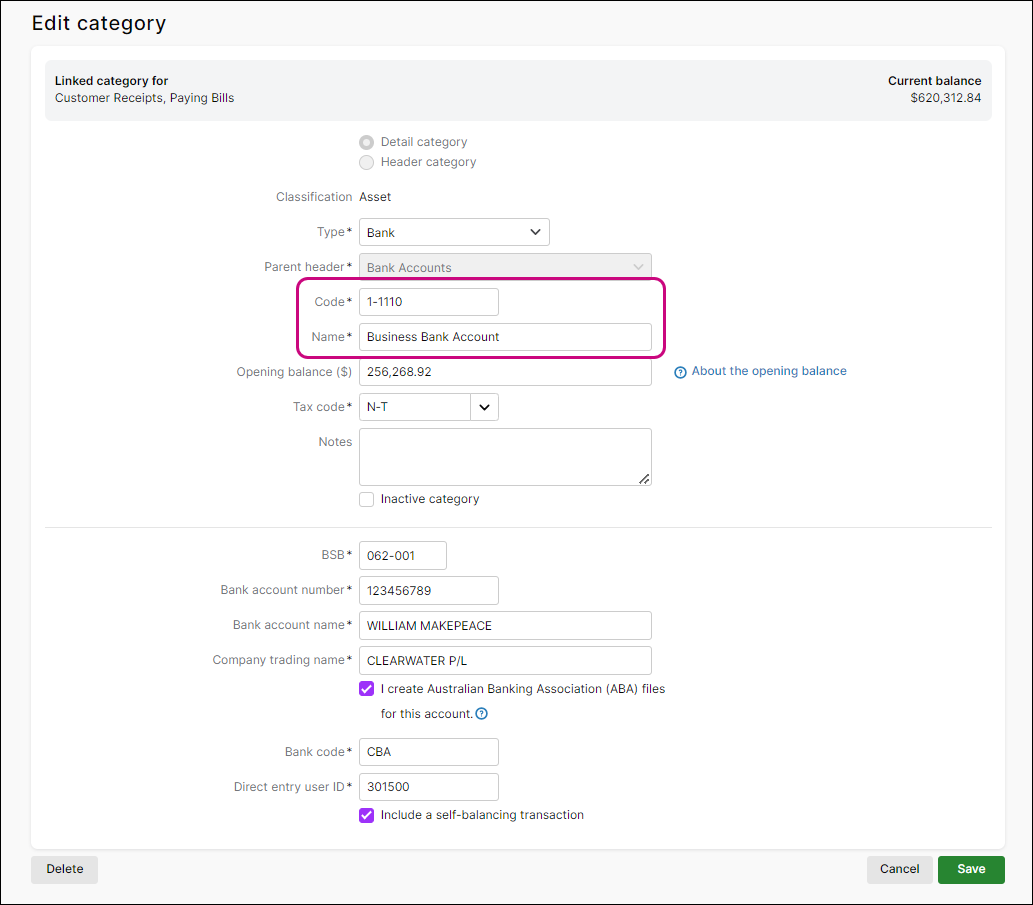Select the Direct entry user ID field
This screenshot has width=1033, height=905.
428,787
